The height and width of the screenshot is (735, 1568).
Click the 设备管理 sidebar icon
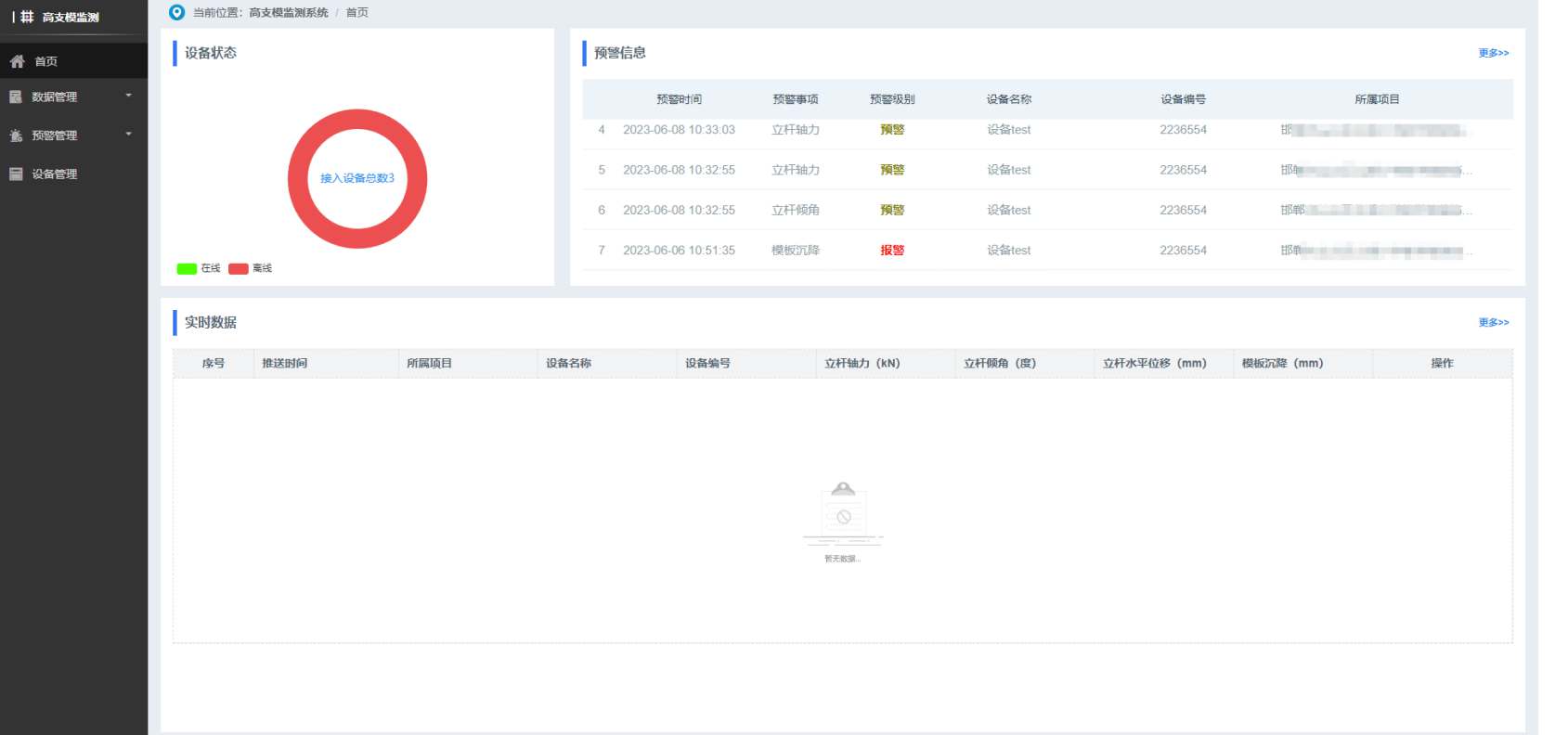coord(16,174)
